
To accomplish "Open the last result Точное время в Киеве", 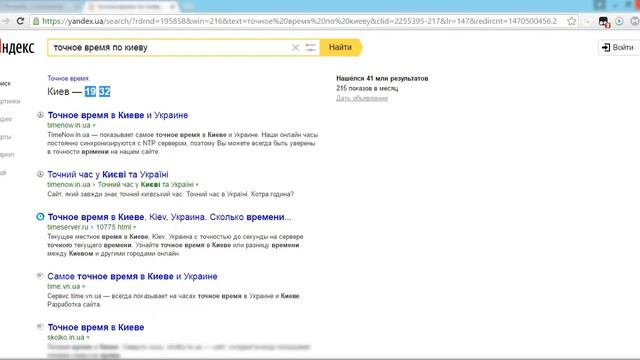I will click(96, 327).
